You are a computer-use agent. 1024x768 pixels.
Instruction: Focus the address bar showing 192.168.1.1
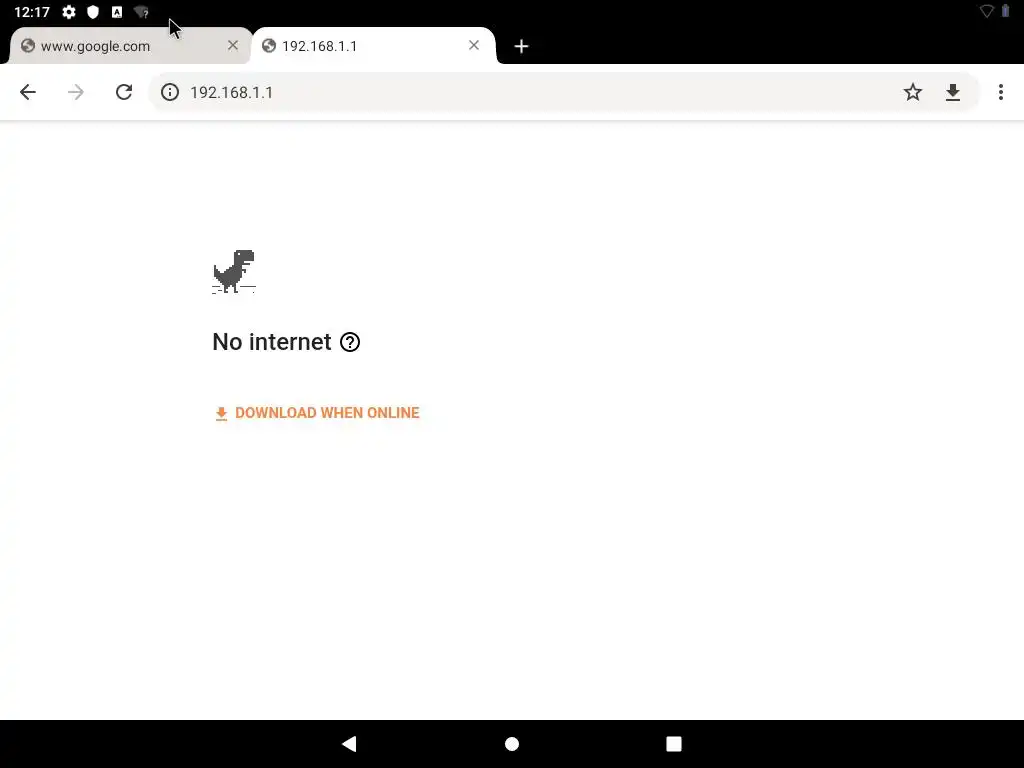tap(536, 92)
